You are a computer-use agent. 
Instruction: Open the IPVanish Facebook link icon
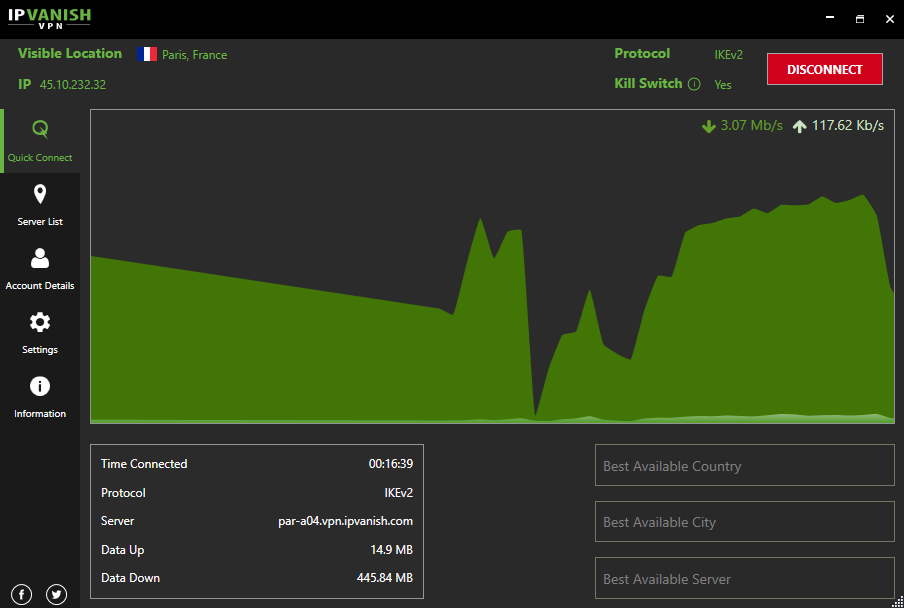click(22, 594)
